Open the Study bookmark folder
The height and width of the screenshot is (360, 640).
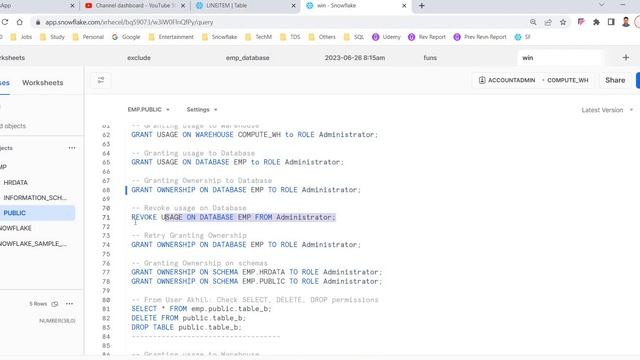tap(52, 37)
